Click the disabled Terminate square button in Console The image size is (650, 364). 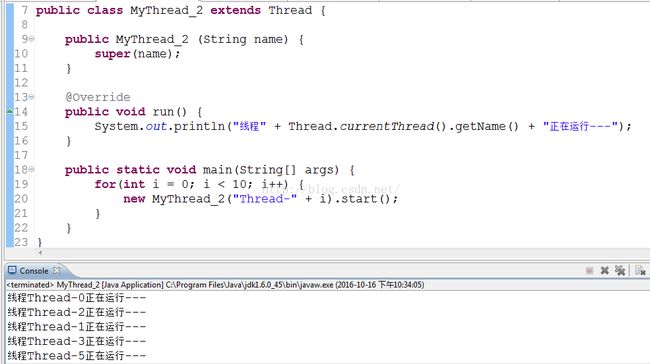(589, 271)
